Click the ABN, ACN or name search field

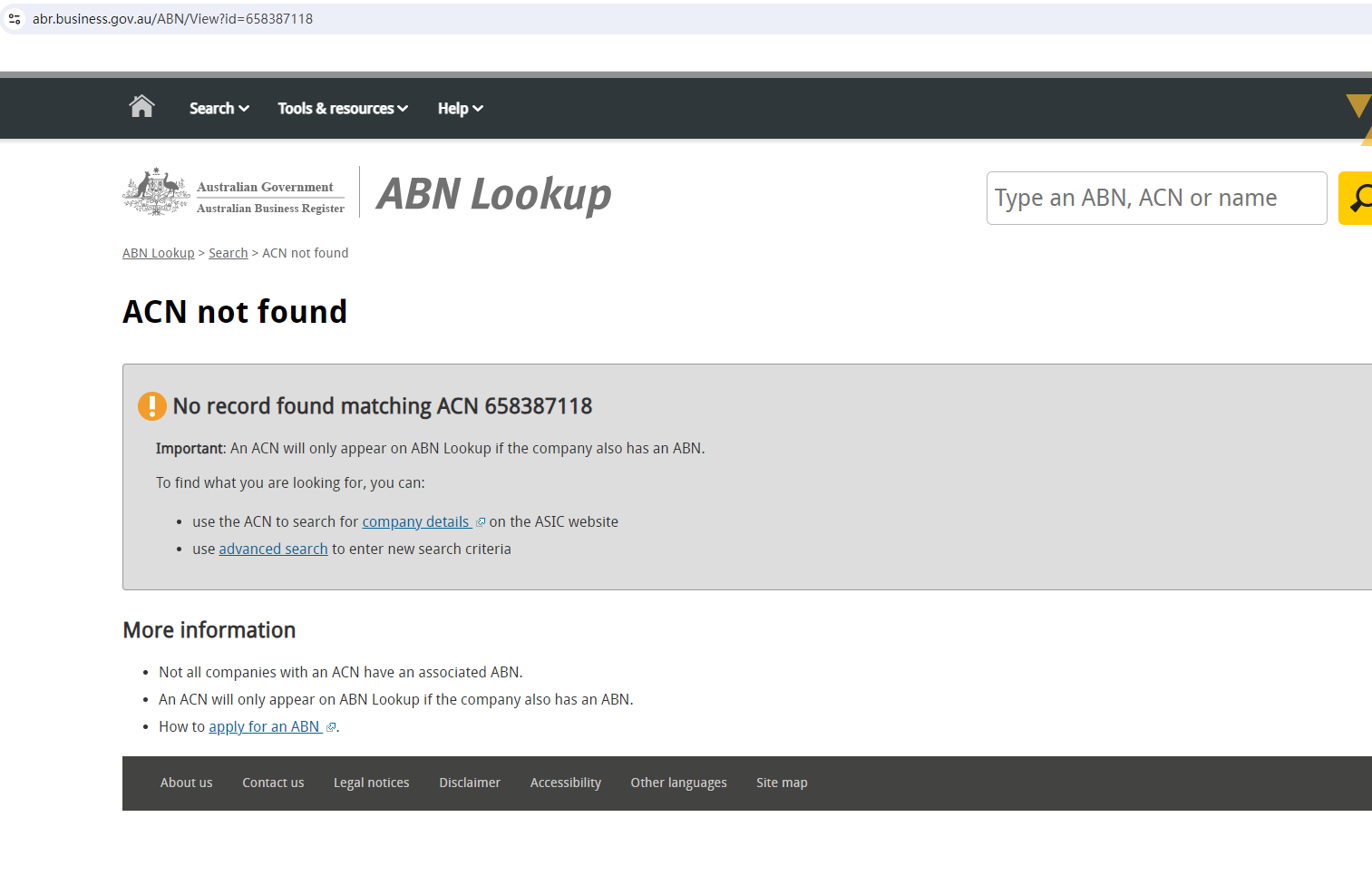[1155, 198]
